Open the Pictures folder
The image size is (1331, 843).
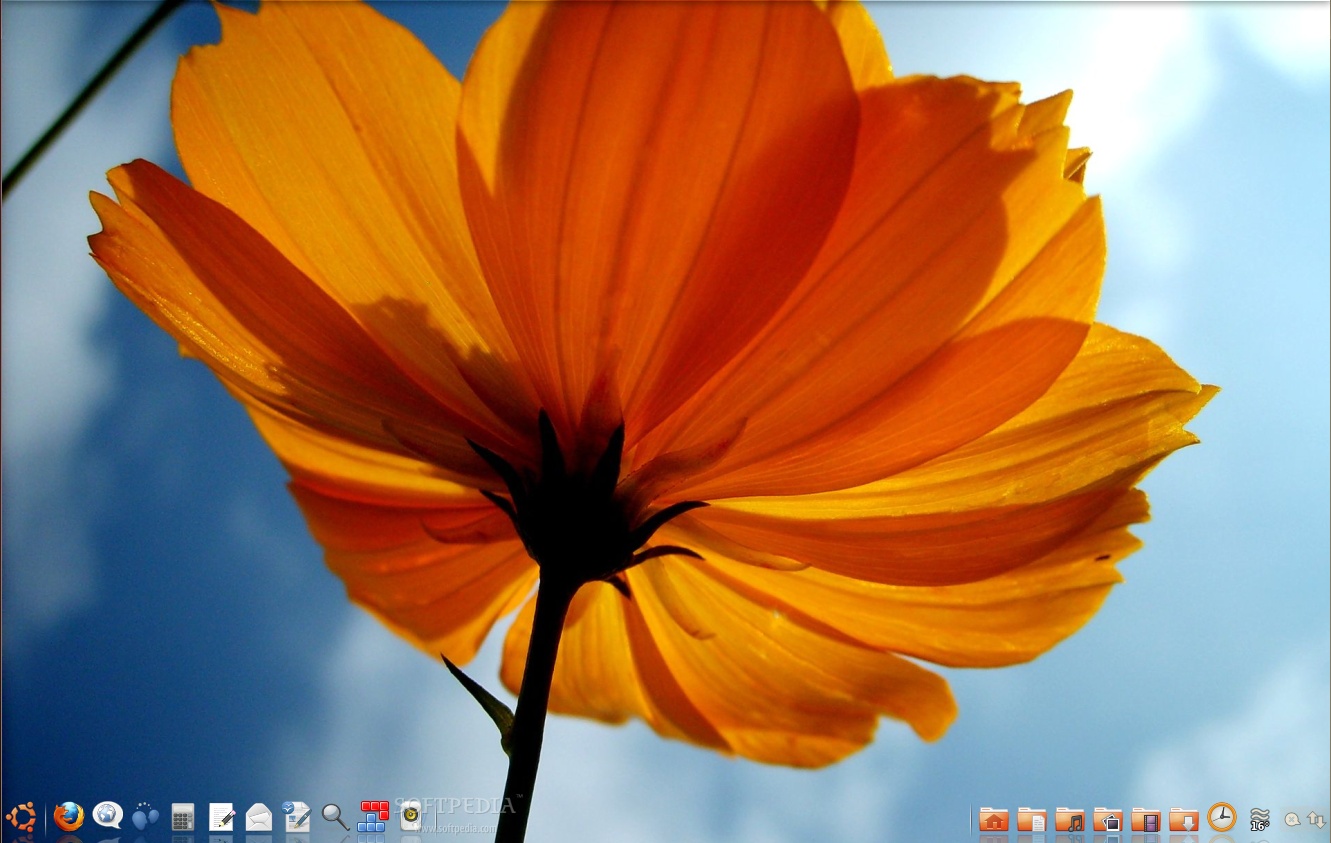click(x=1107, y=819)
